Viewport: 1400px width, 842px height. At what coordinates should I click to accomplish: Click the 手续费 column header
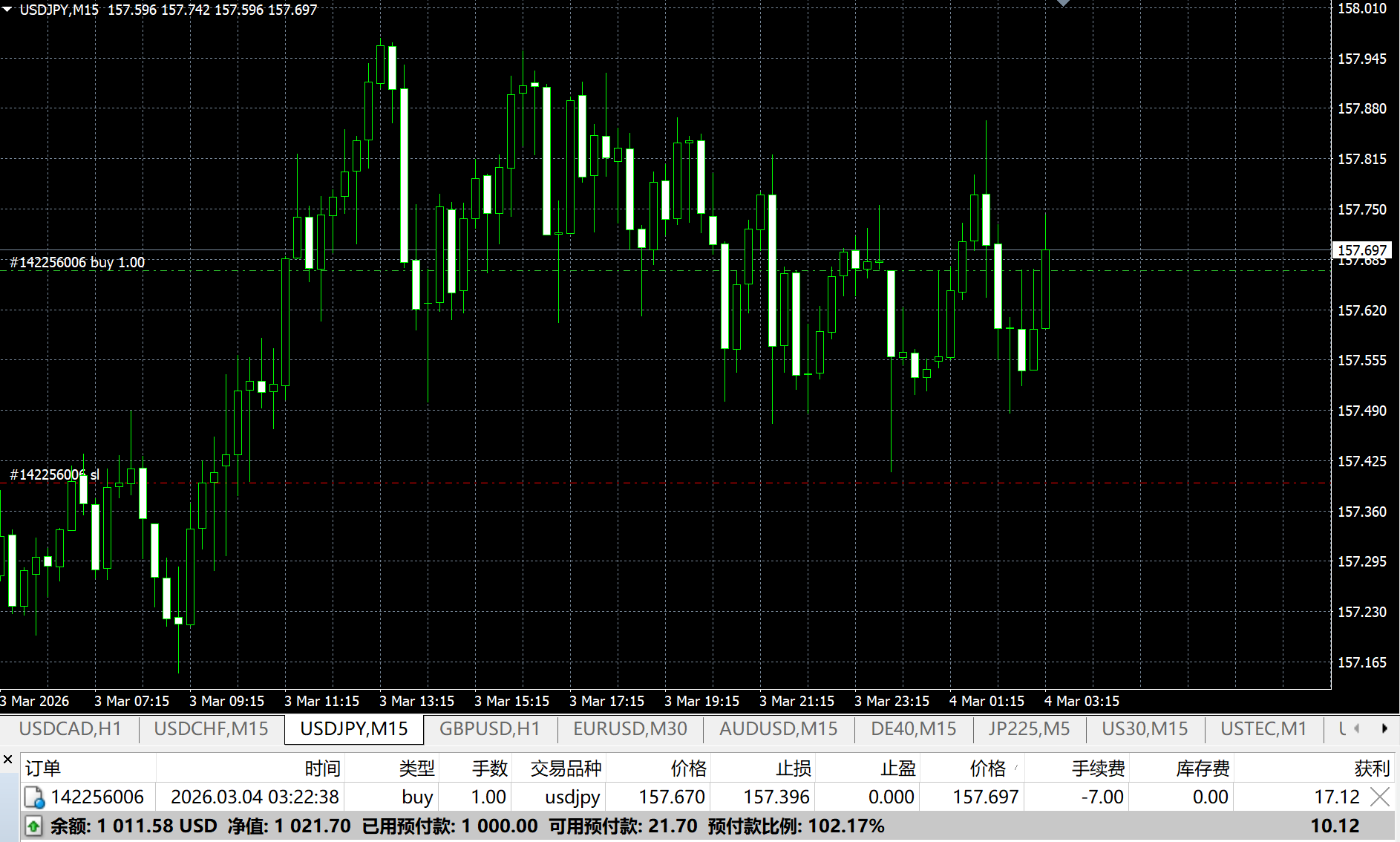pyautogui.click(x=1098, y=768)
